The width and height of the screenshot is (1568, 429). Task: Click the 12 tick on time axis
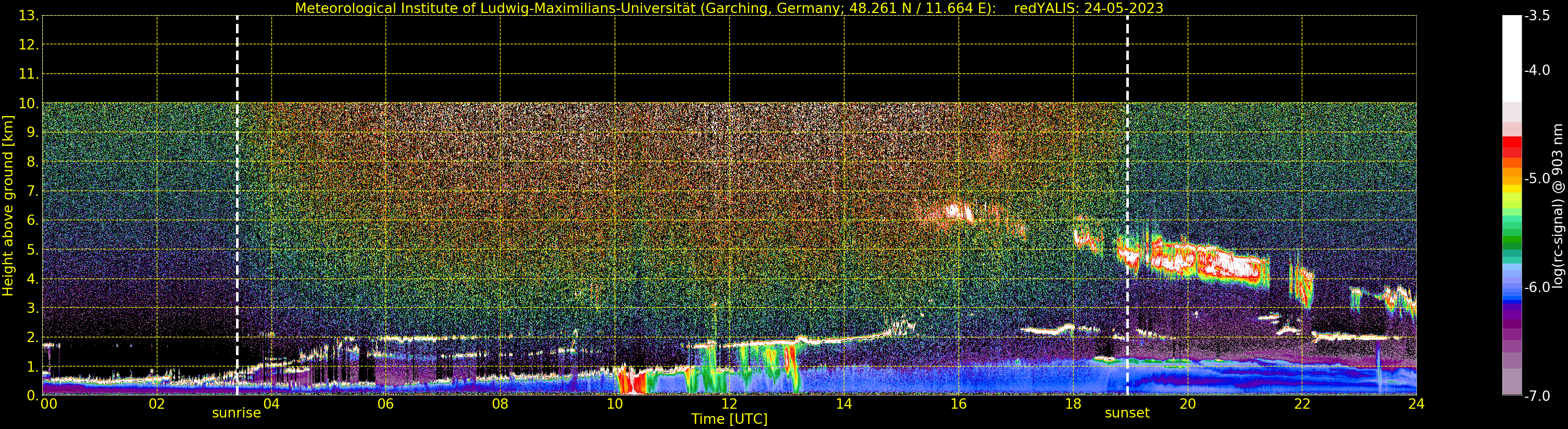tap(729, 403)
